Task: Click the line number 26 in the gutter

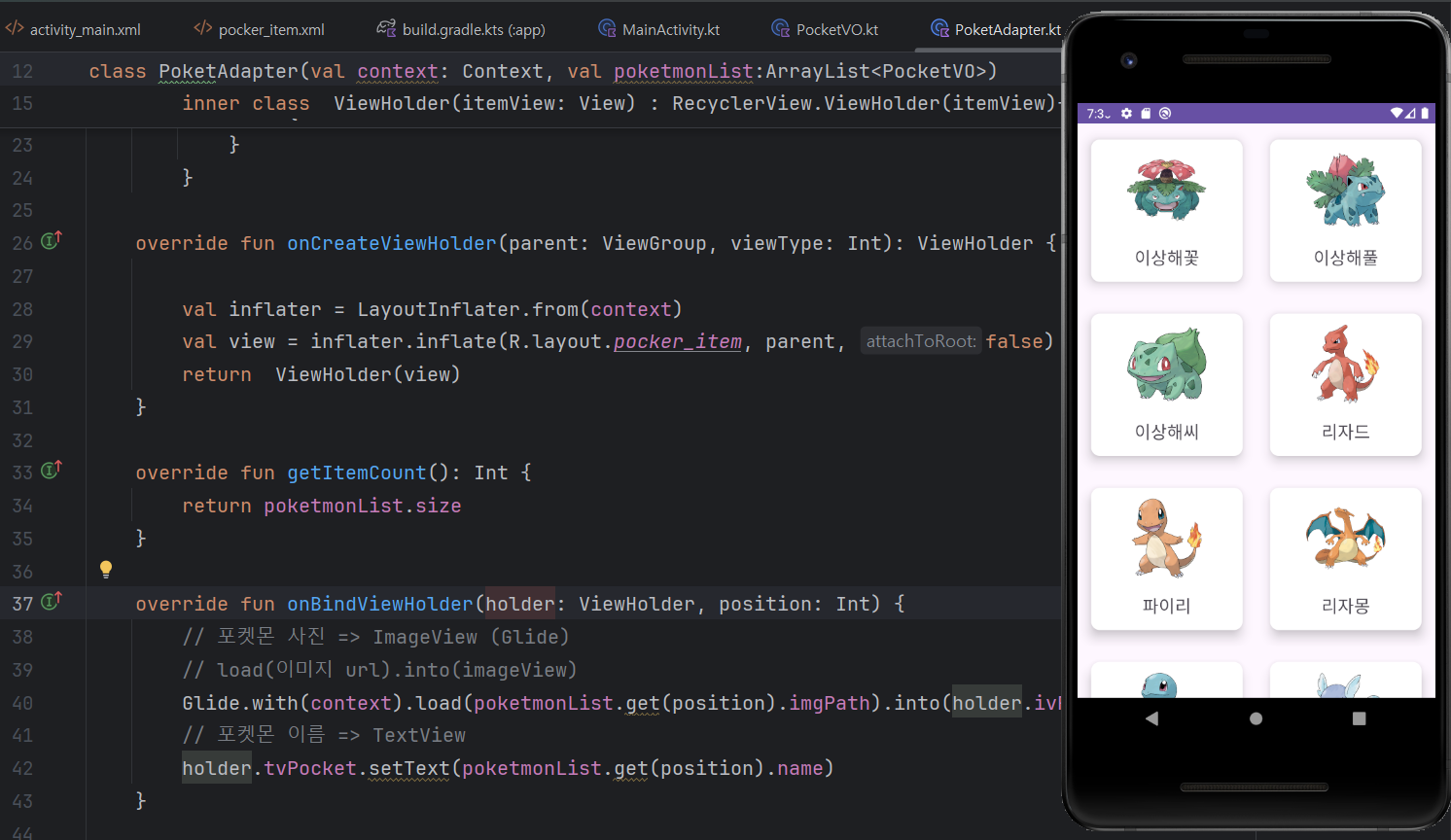Action: tap(22, 243)
